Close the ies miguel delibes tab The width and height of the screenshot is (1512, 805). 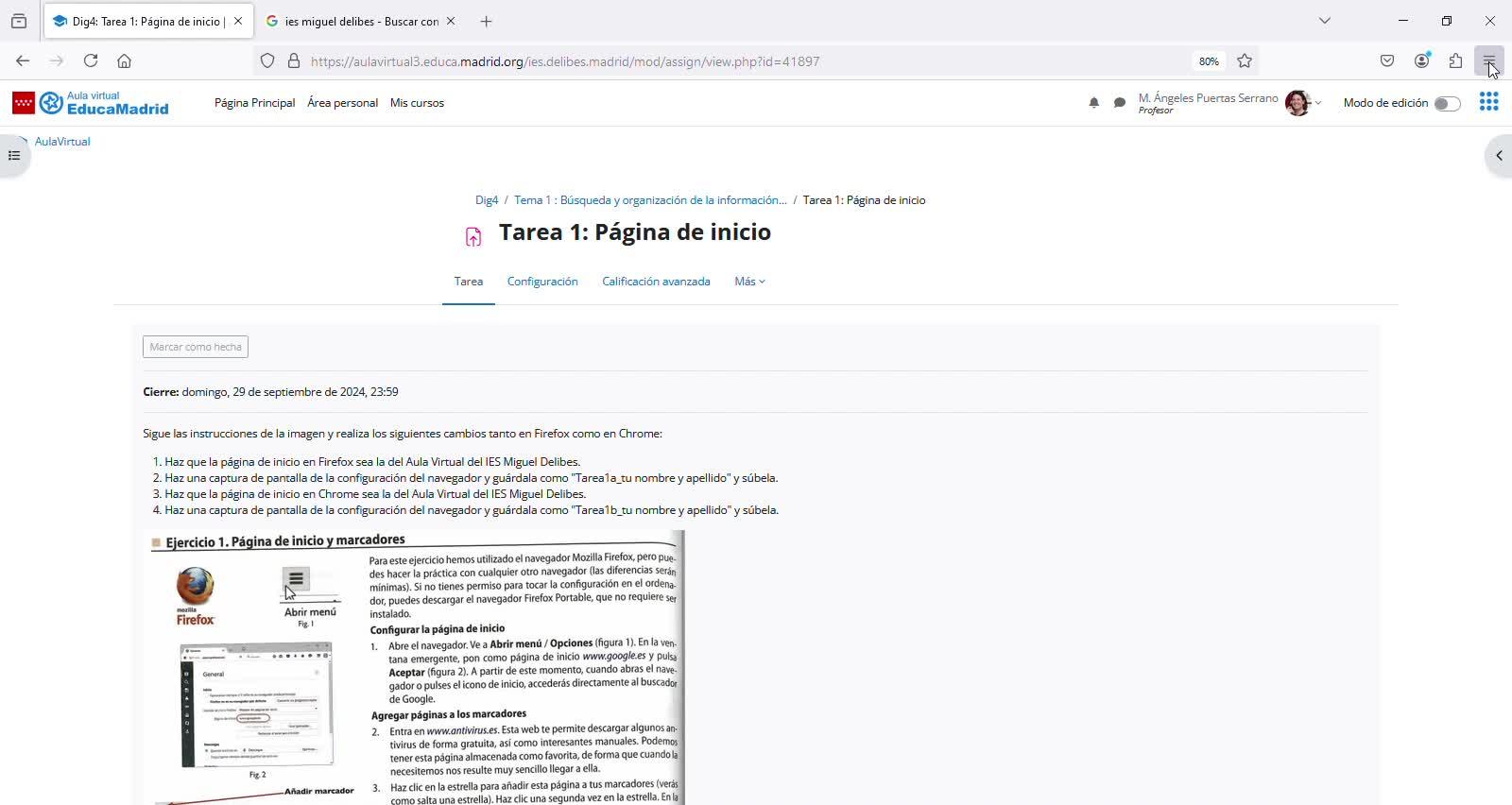click(451, 21)
